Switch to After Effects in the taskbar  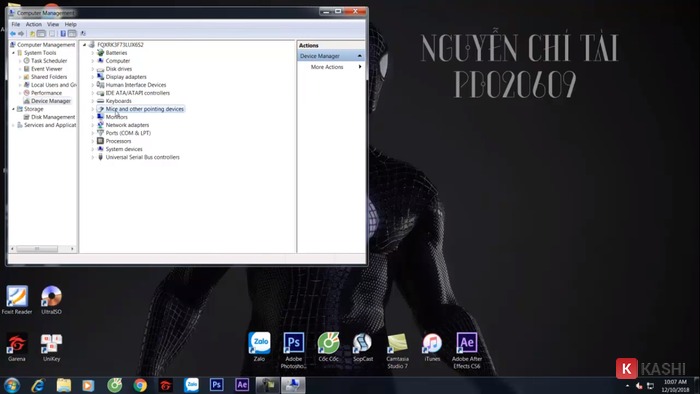tap(242, 385)
